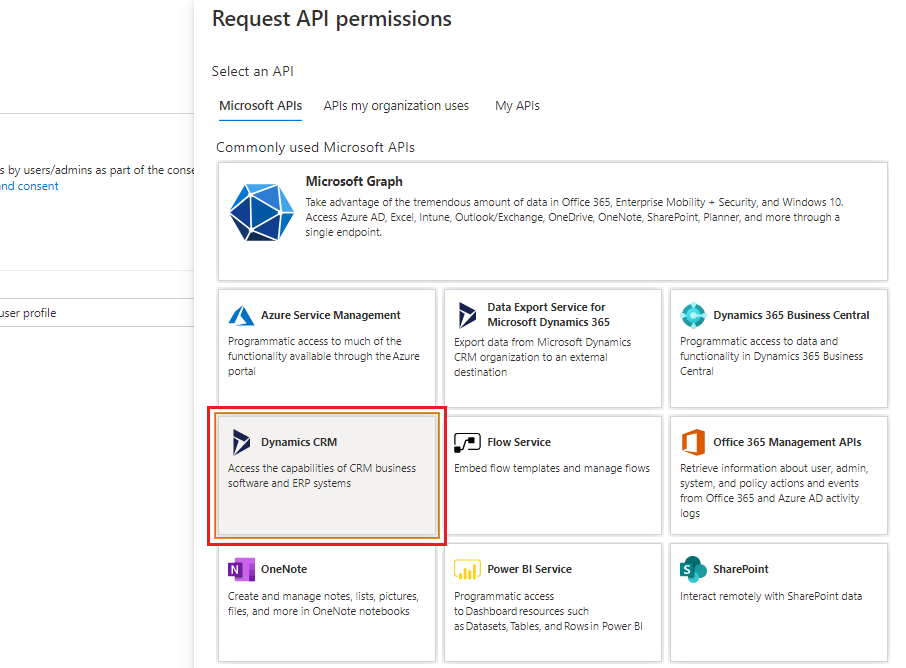Select the Flow Service title
This screenshot has height=668, width=906.
click(519, 442)
